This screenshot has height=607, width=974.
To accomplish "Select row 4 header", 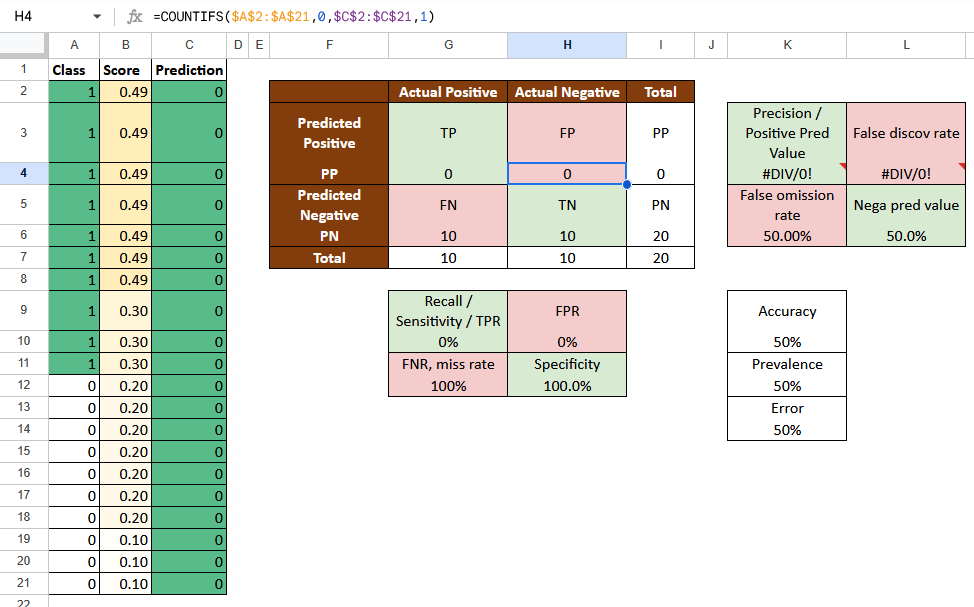I will (x=24, y=173).
